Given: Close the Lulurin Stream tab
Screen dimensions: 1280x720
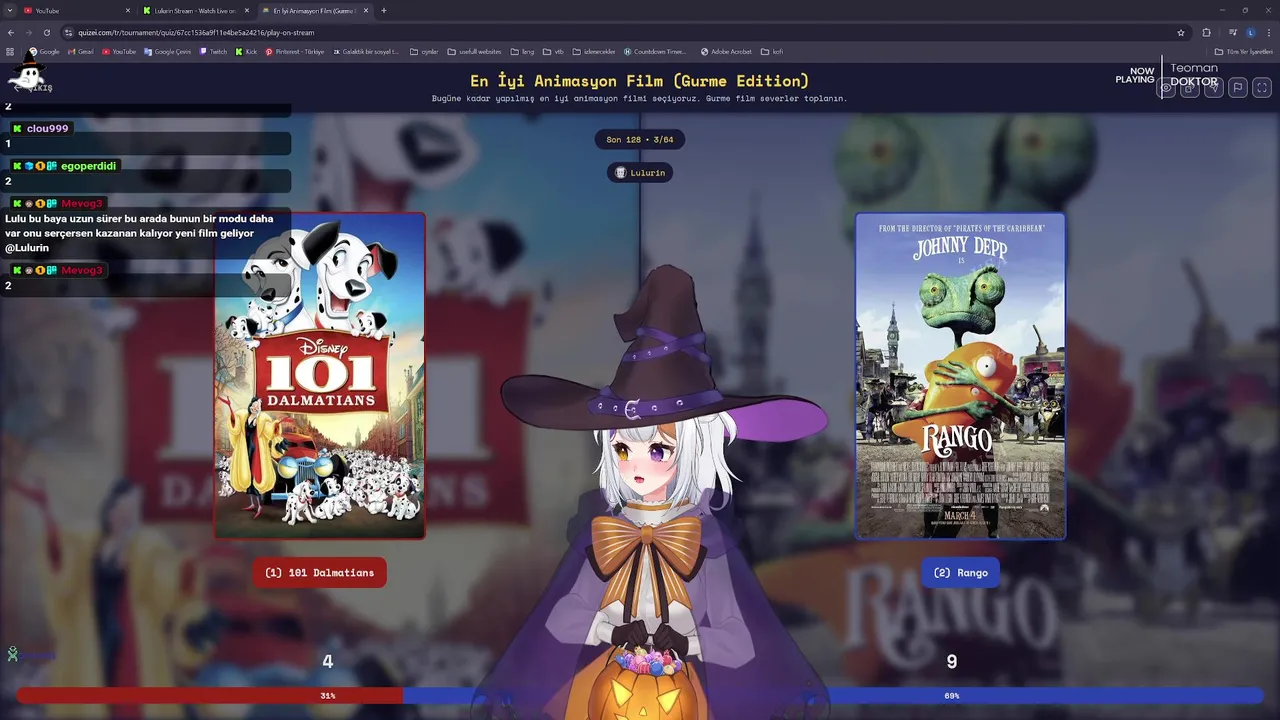Looking at the screenshot, I should pyautogui.click(x=247, y=10).
